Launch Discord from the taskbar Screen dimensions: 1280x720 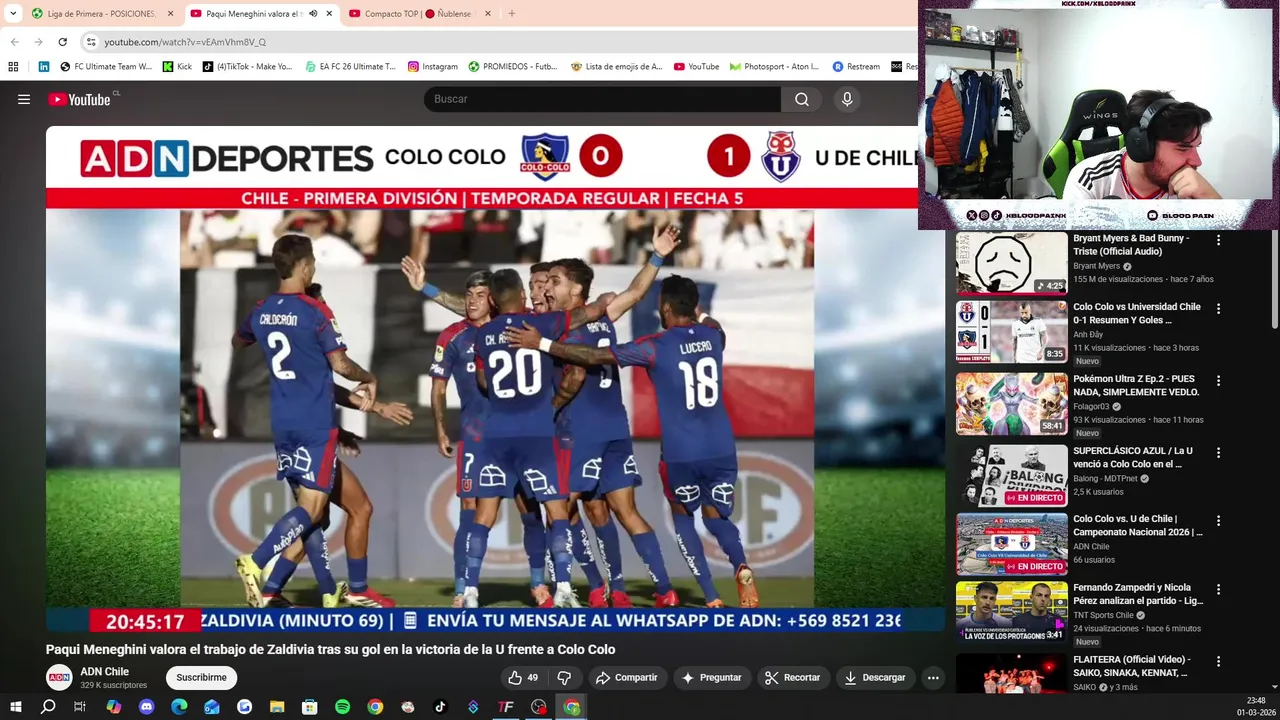(147, 707)
